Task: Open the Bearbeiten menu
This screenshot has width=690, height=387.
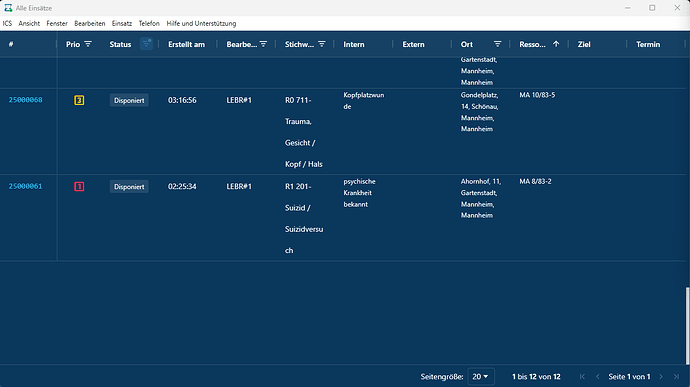Action: 90,23
